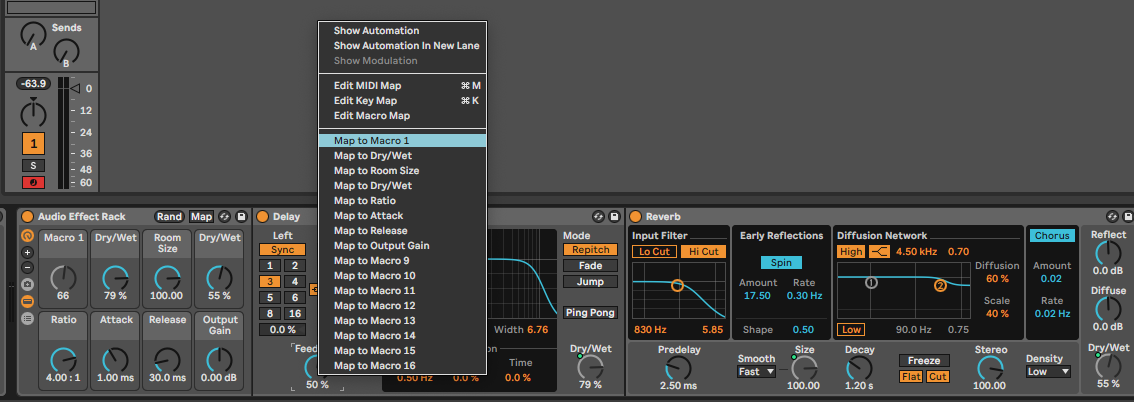Viewport: 1134px width, 402px height.
Task: Click the Delay device hot-swap icon
Action: click(x=598, y=216)
